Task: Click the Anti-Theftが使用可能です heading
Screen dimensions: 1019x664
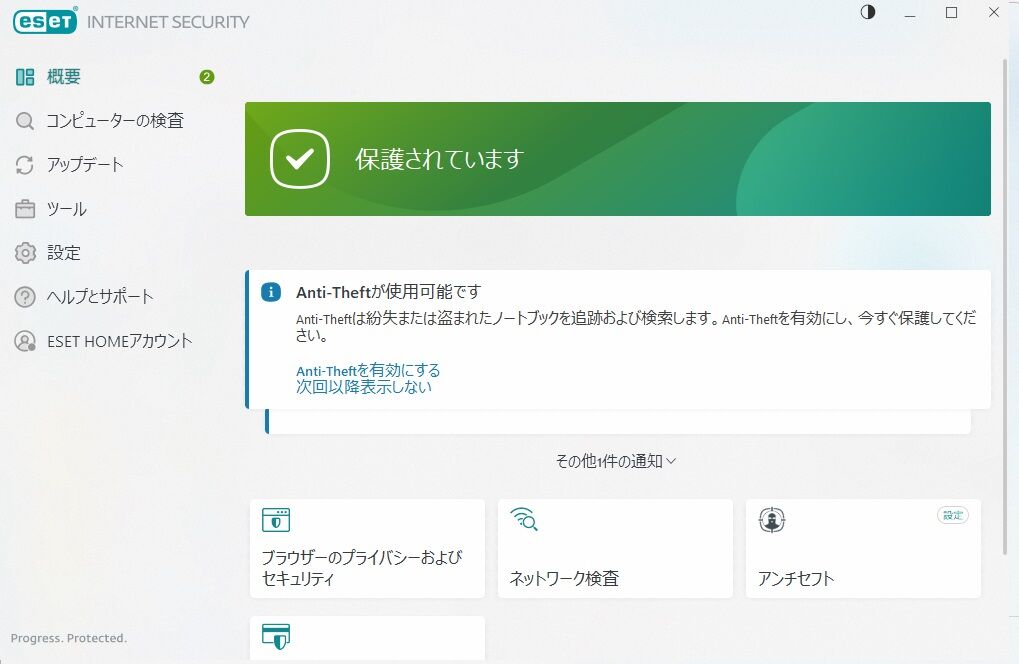Action: (x=389, y=292)
